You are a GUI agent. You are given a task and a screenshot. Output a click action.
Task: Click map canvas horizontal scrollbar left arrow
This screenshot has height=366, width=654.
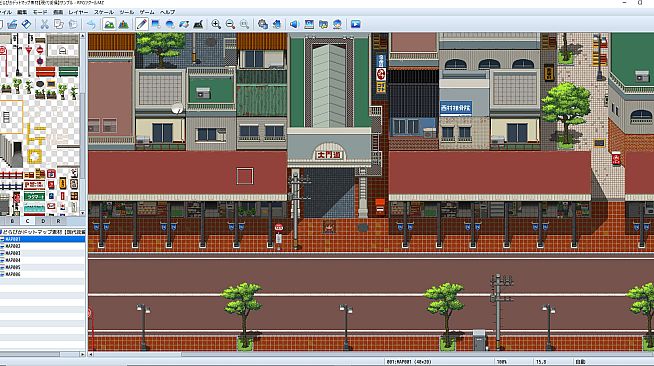click(x=91, y=354)
